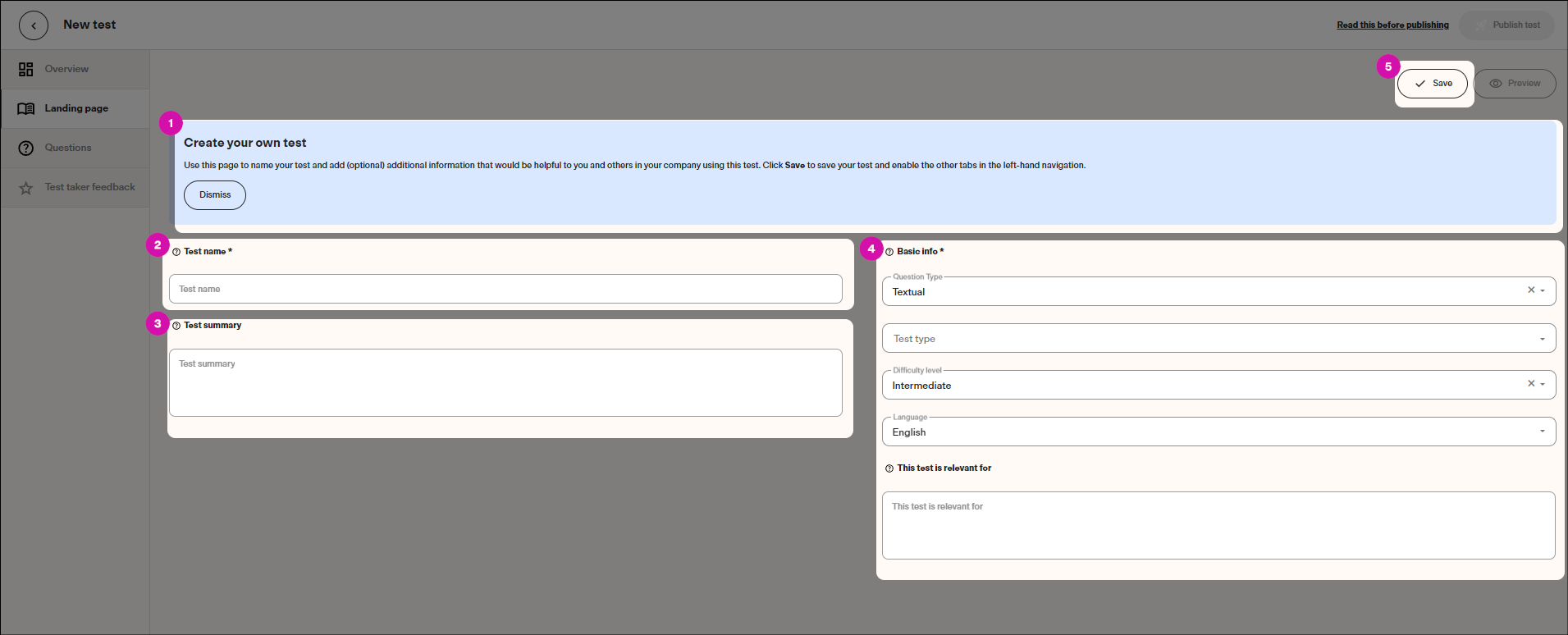
Task: Expand the Question Type dropdown arrow
Action: 1543,291
